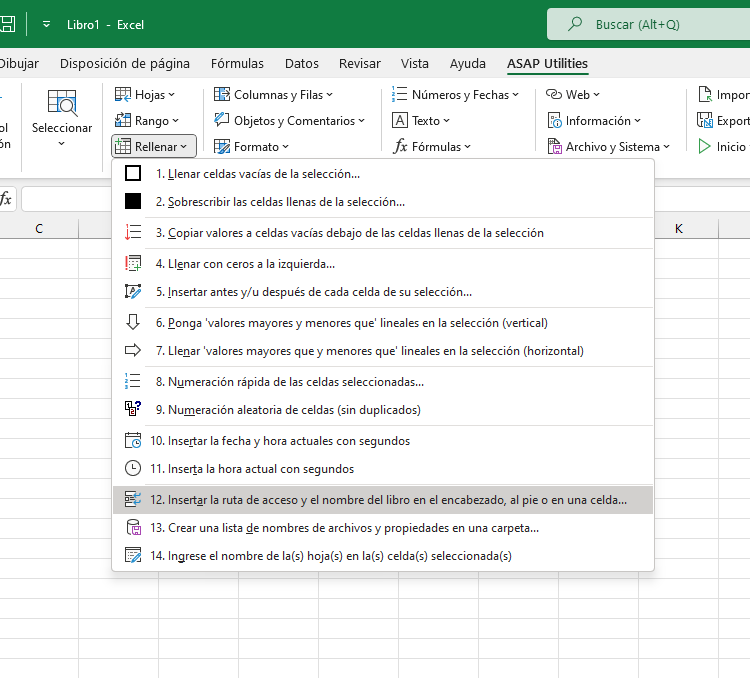Image resolution: width=750 pixels, height=678 pixels.
Task: Expand Números y Fechas dropdown
Action: point(455,95)
